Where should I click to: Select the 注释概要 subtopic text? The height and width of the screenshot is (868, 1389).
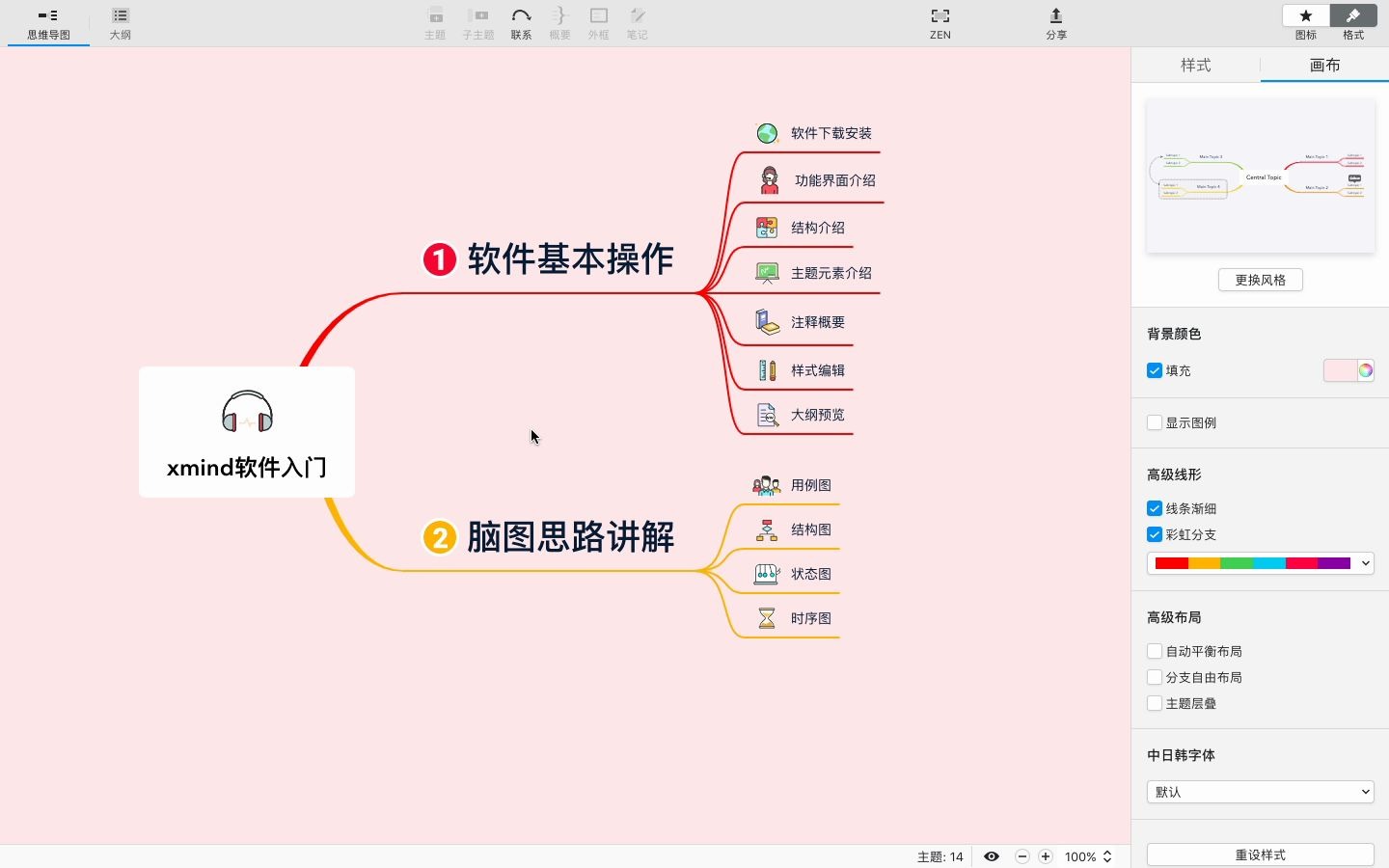click(x=818, y=322)
